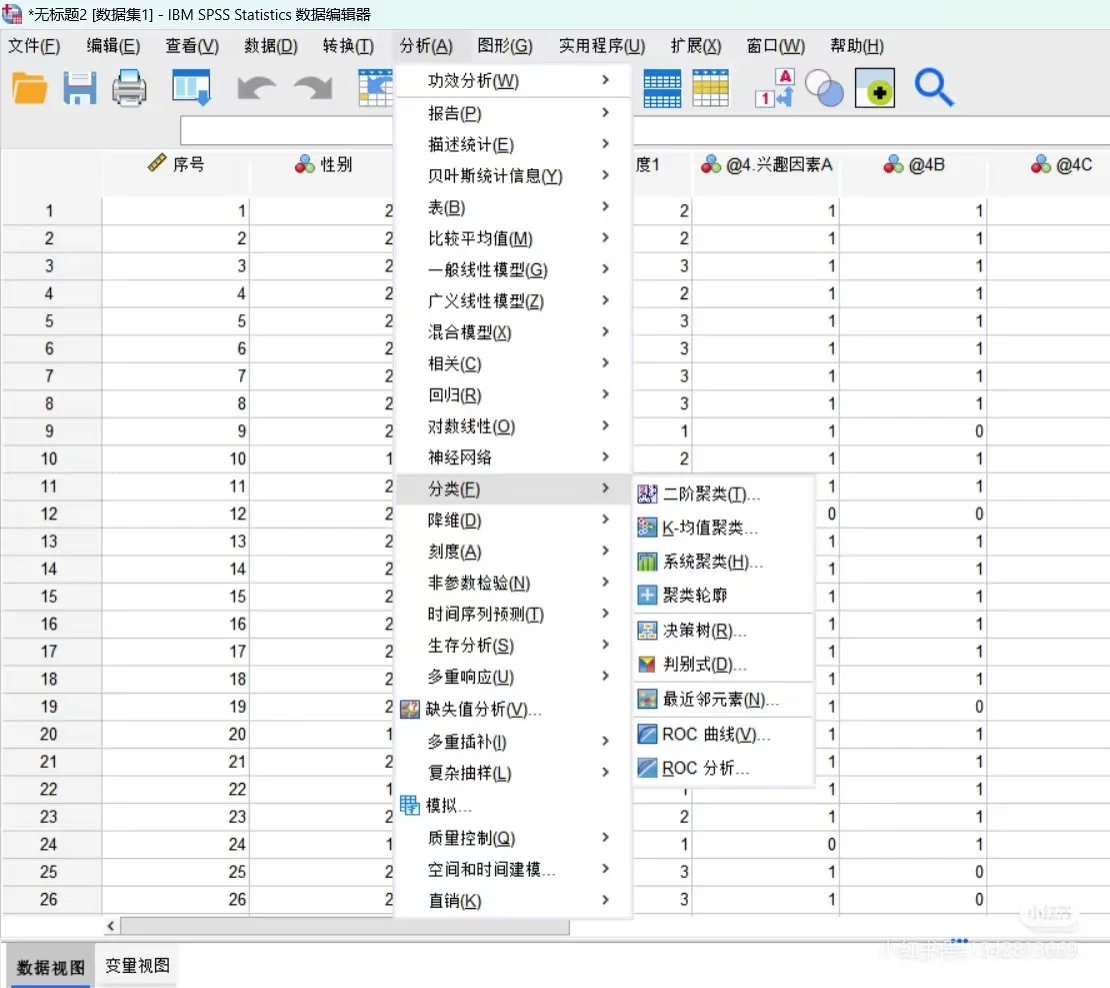Click the Redo arrow icon
Image resolution: width=1110 pixels, height=988 pixels.
pos(313,88)
